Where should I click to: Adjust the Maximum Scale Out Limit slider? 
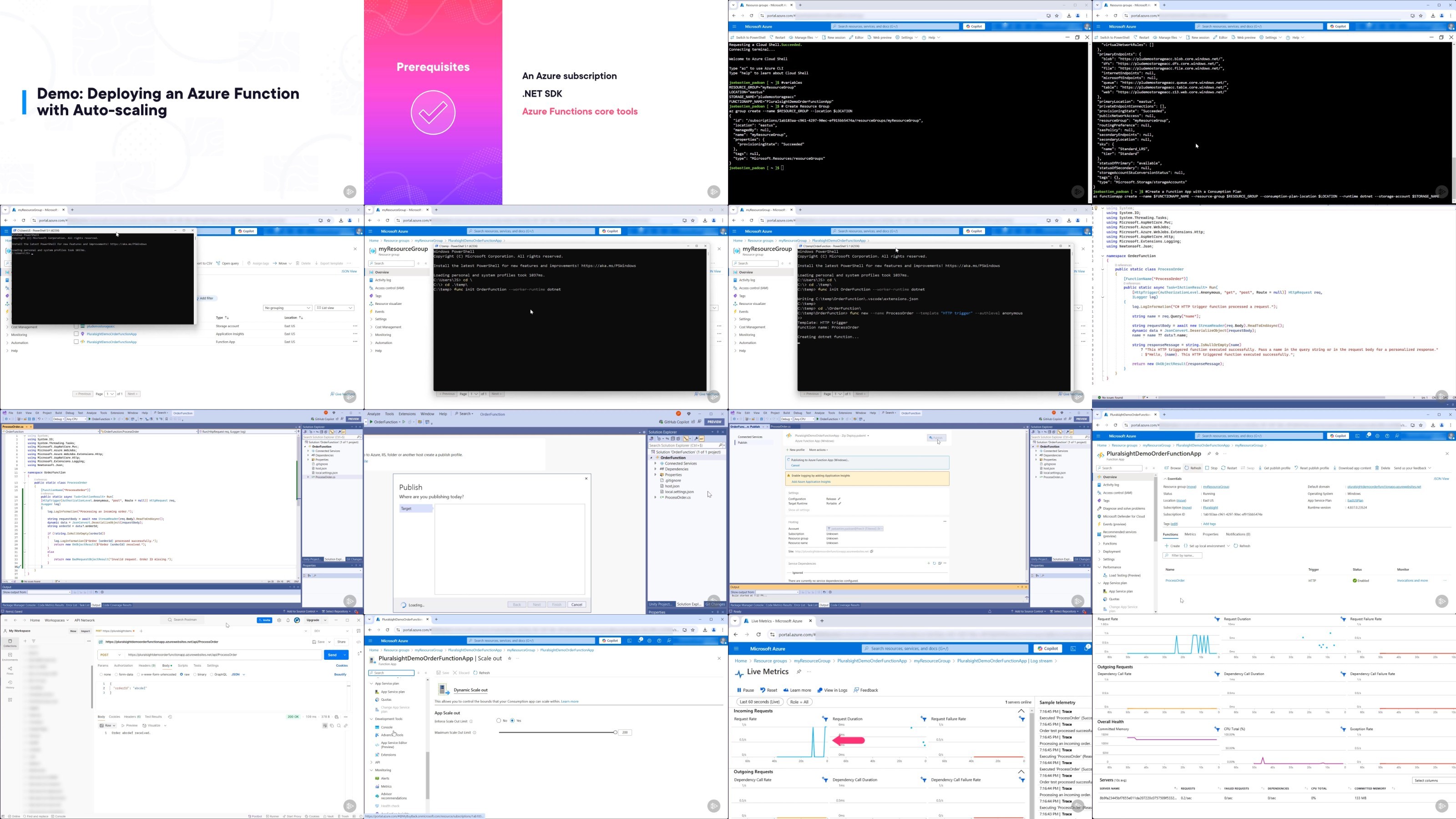coord(615,733)
